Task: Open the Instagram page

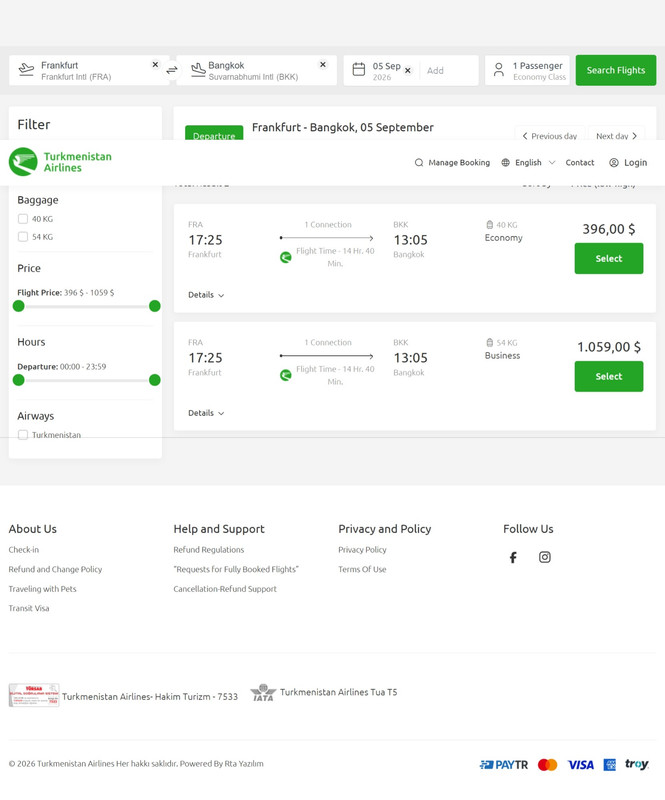Action: click(545, 557)
